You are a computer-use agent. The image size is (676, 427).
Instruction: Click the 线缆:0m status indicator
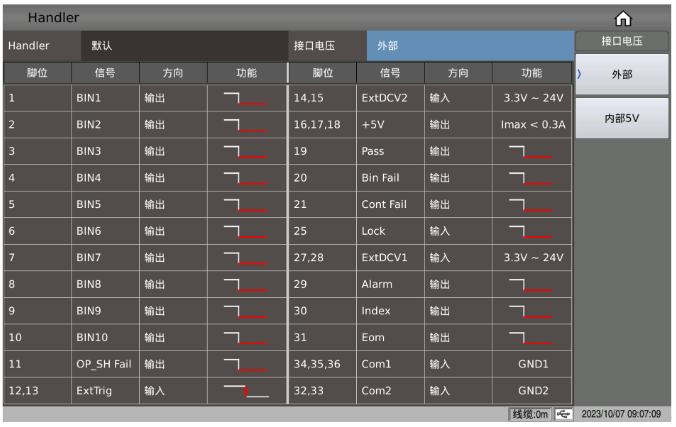coord(530,414)
